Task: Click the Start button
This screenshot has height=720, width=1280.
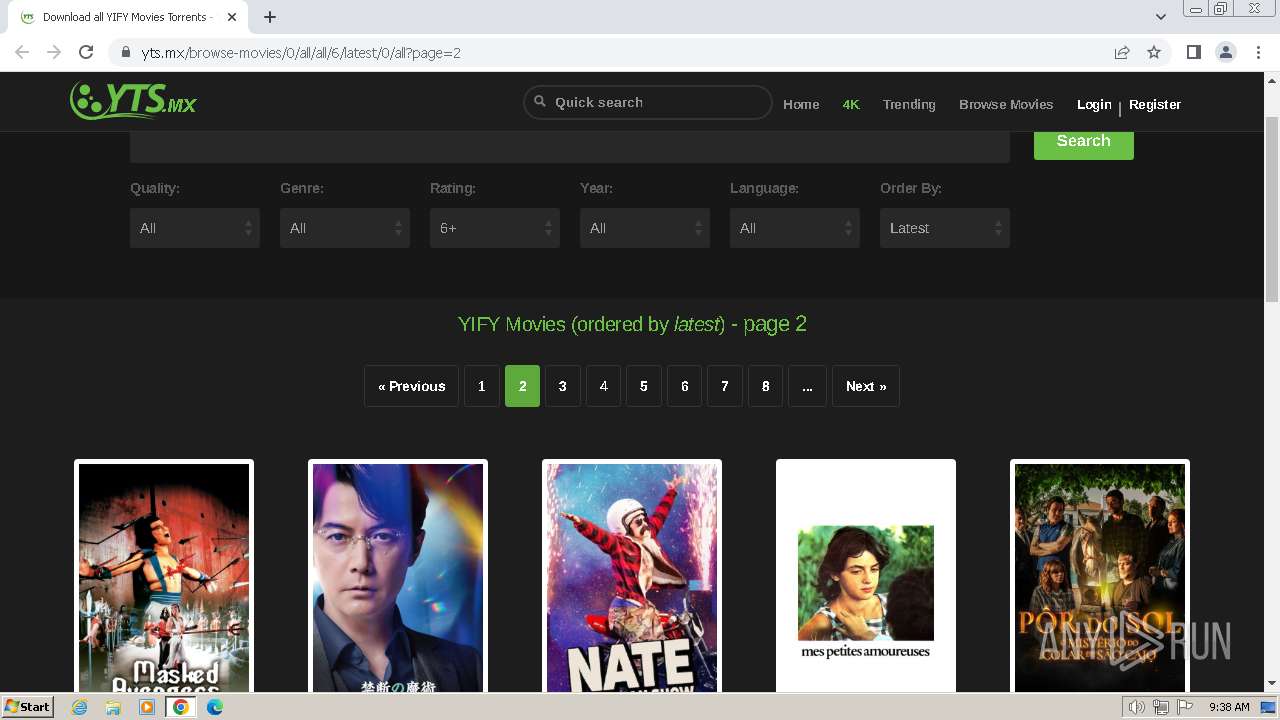Action: [x=27, y=707]
